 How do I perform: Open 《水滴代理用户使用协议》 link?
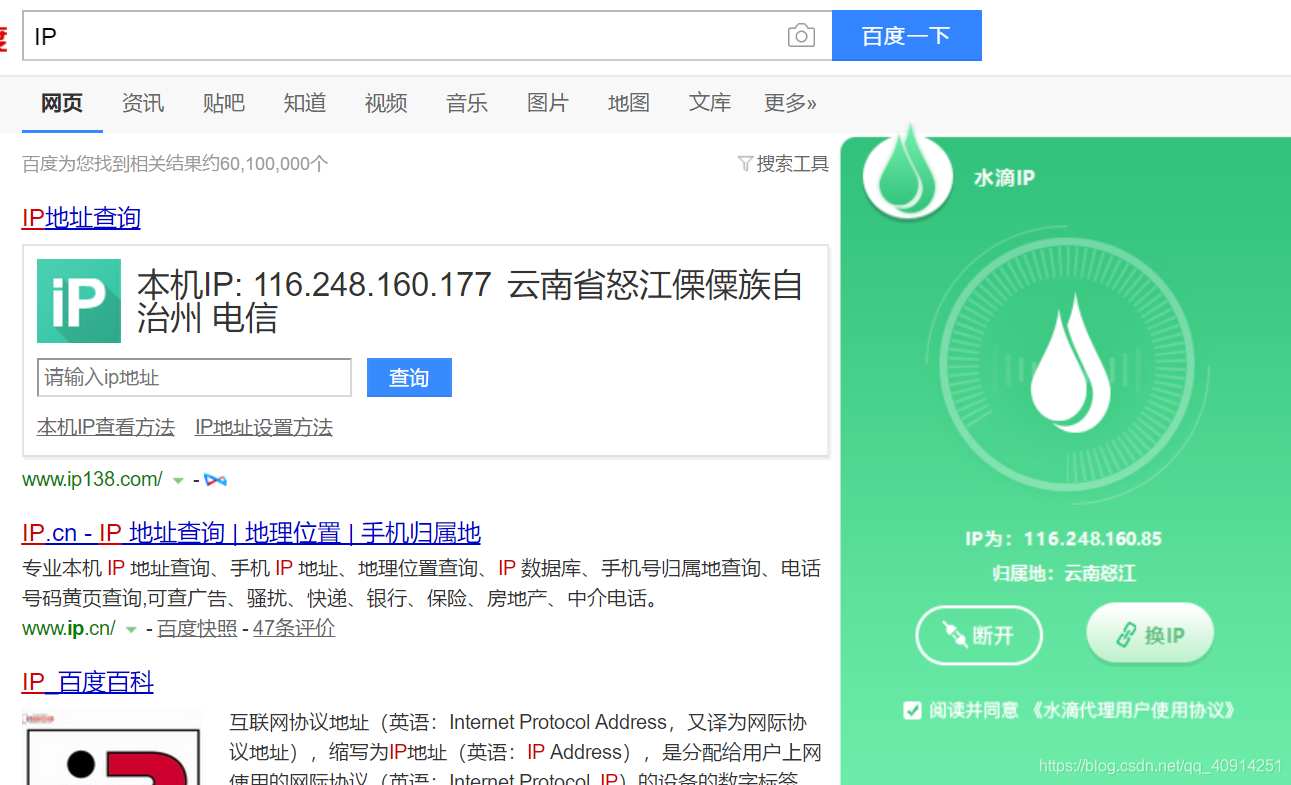[x=1132, y=710]
